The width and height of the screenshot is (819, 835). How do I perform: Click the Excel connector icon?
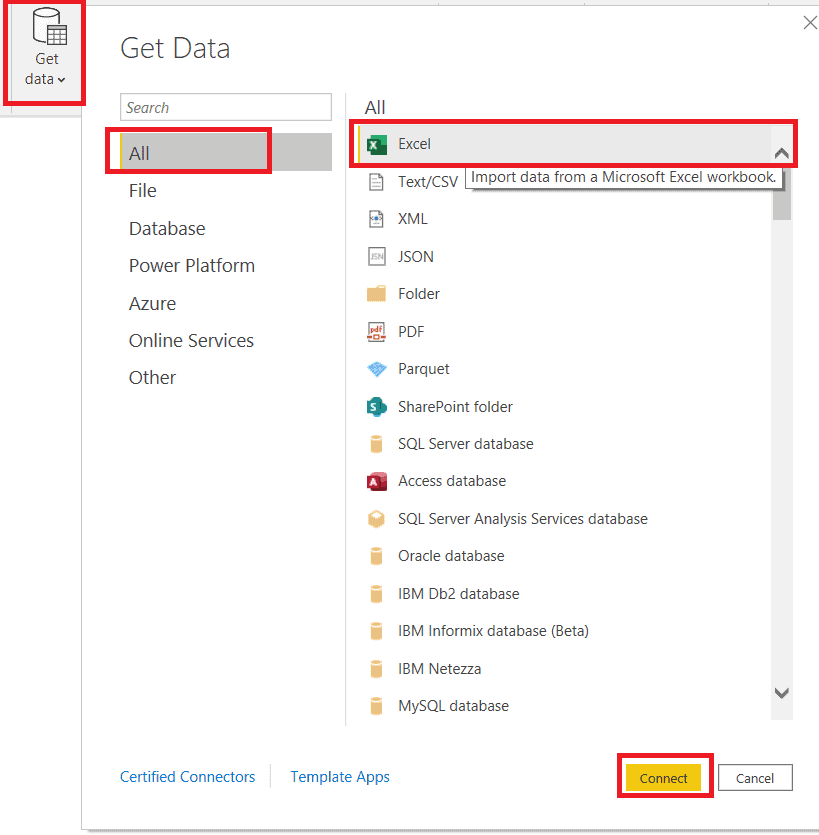[377, 144]
